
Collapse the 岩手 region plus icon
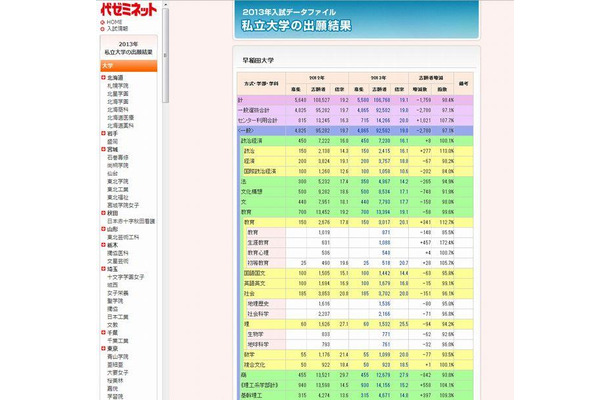pos(103,133)
